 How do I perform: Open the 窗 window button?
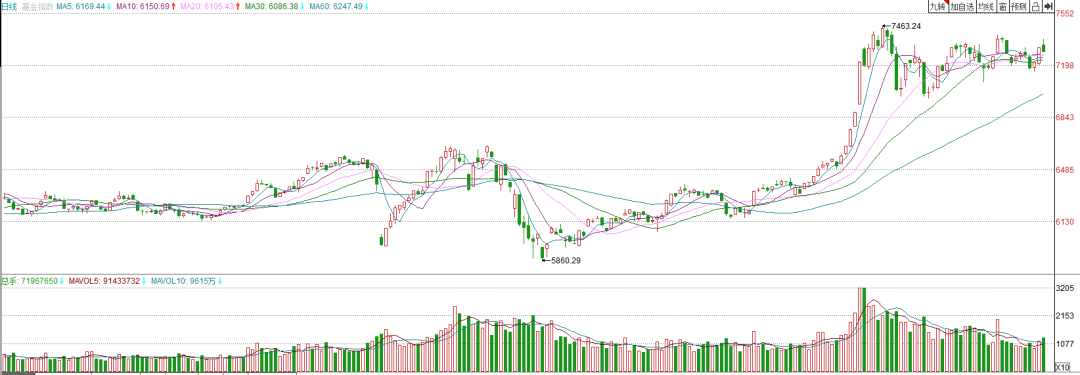point(1003,6)
